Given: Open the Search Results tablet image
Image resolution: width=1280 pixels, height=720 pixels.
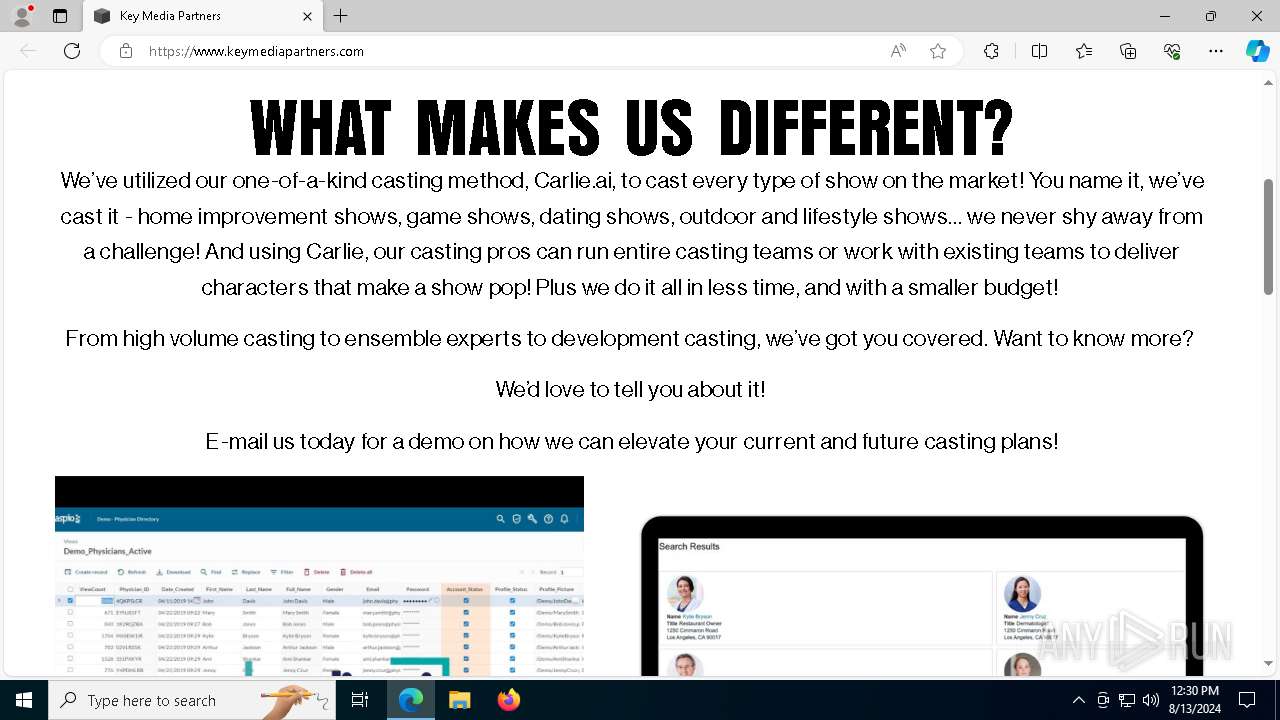Looking at the screenshot, I should click(921, 596).
